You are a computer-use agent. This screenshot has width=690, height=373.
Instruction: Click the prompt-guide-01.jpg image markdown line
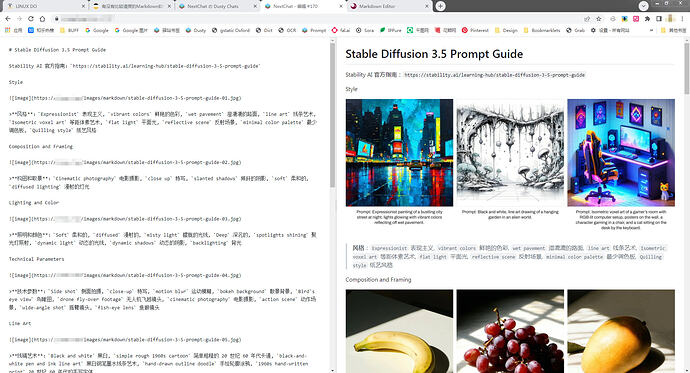click(x=125, y=98)
